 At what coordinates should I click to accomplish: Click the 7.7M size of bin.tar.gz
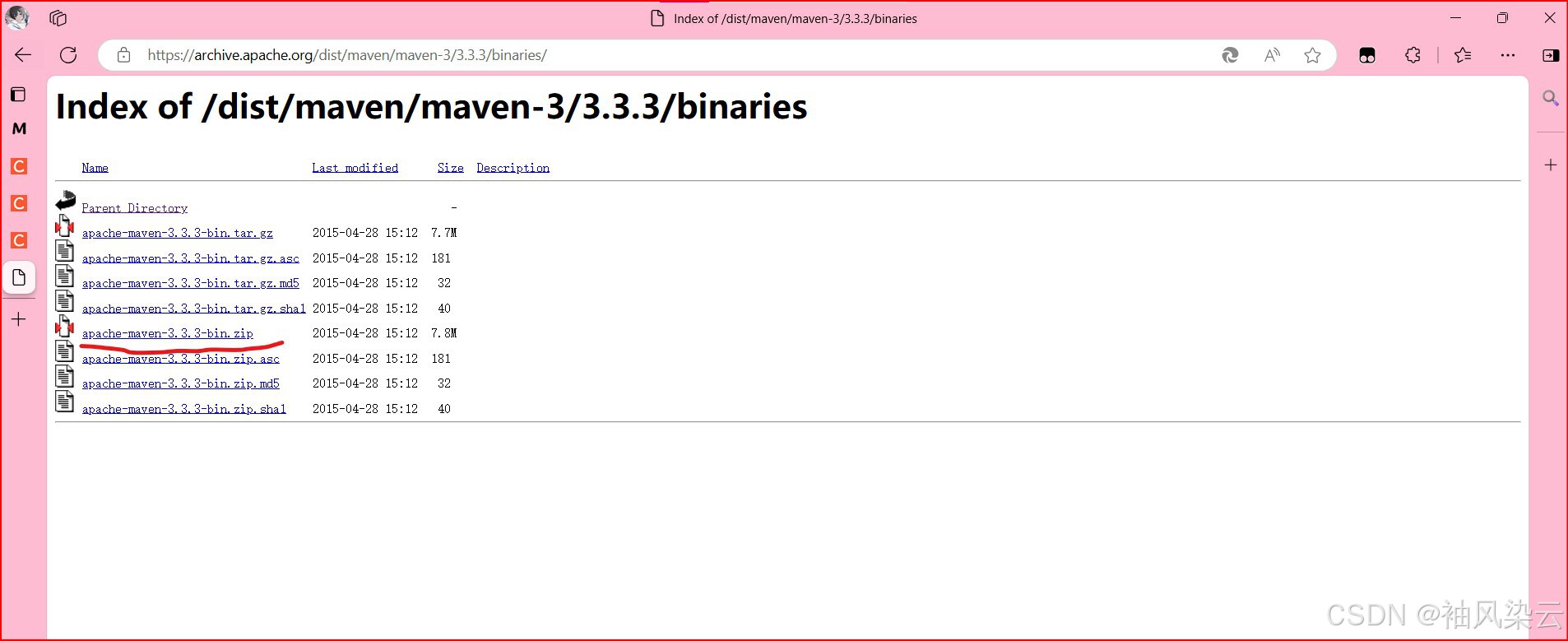[443, 233]
